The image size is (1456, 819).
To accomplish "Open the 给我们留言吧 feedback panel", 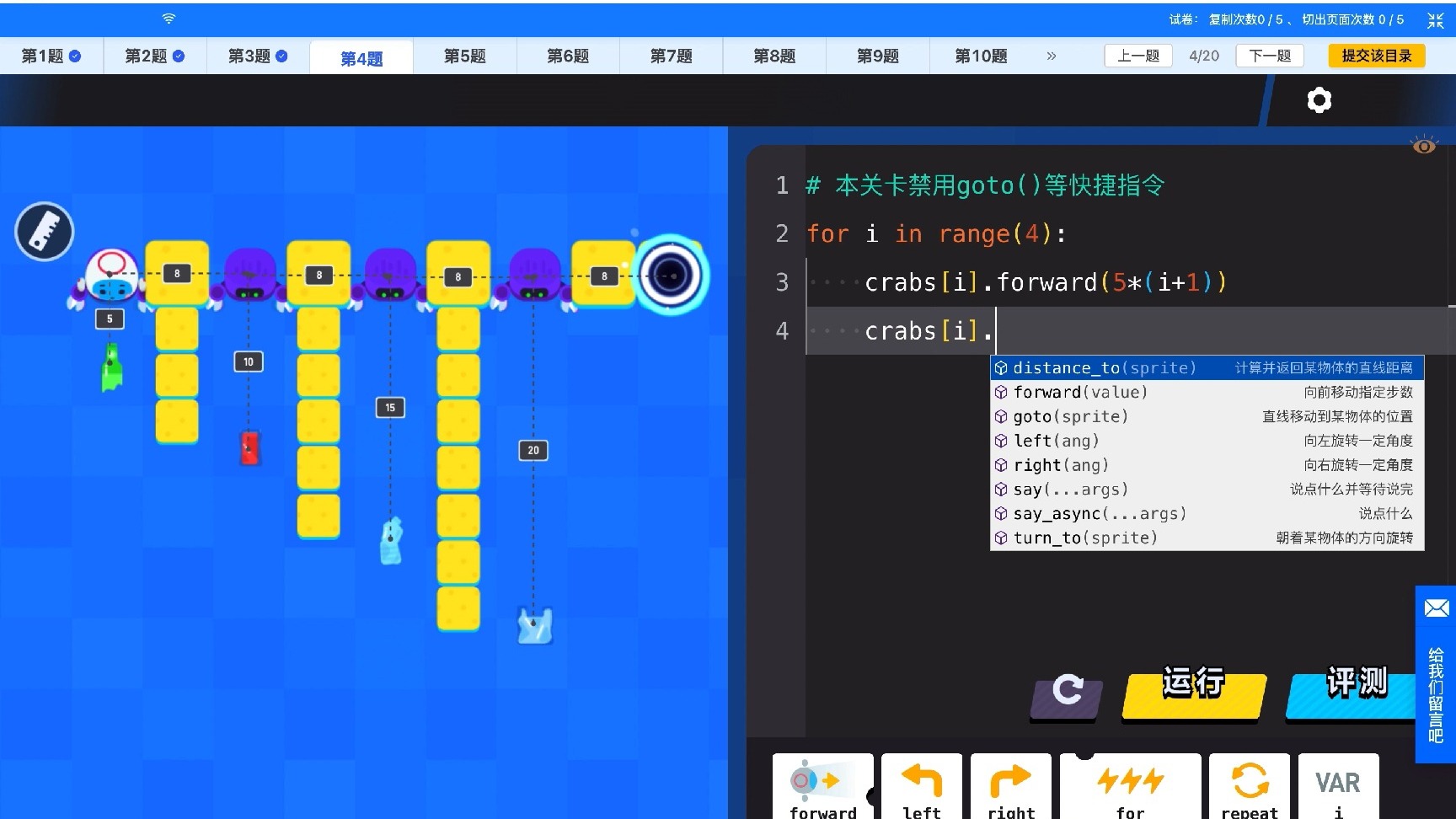I will click(1435, 691).
